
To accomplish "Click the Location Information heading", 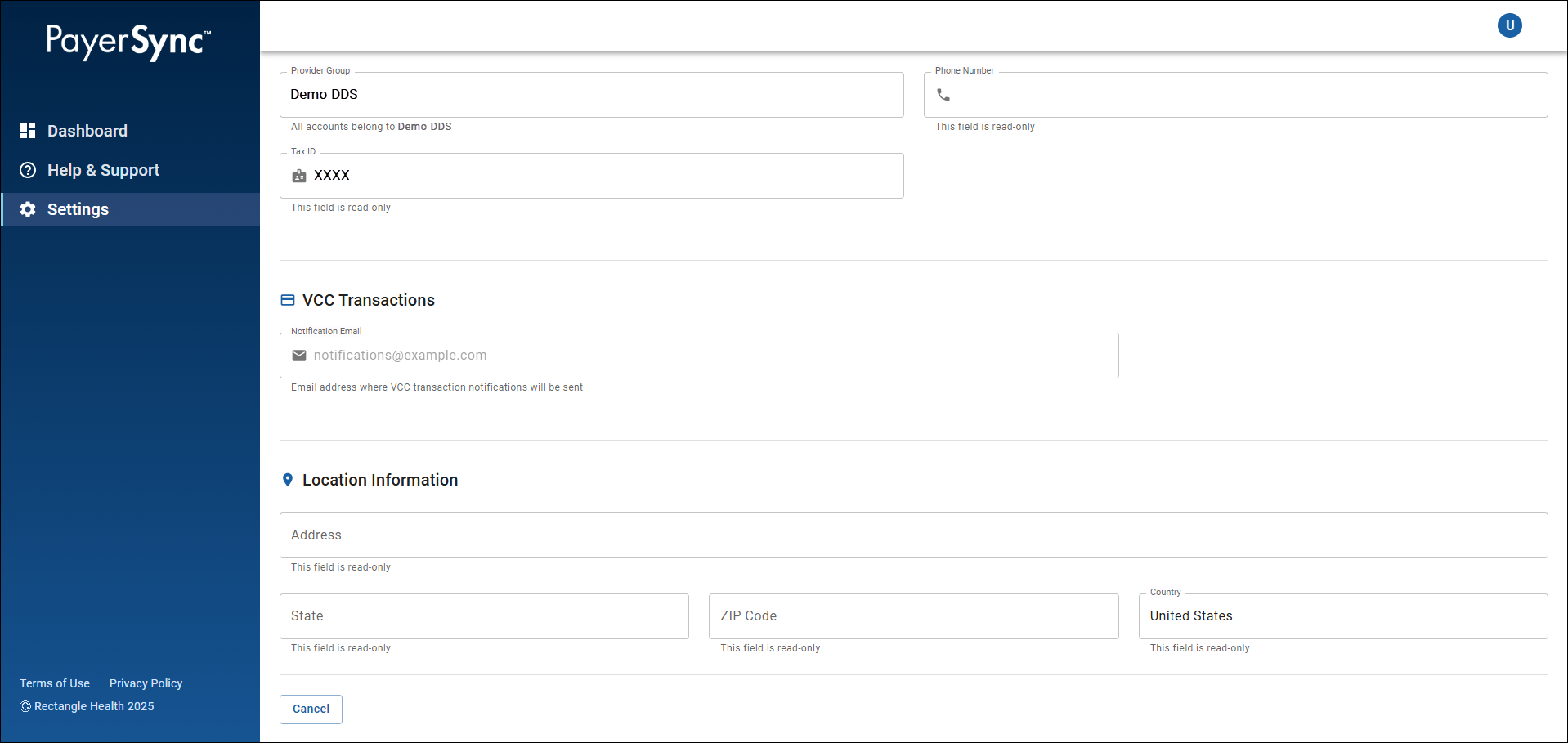I will coord(380,480).
